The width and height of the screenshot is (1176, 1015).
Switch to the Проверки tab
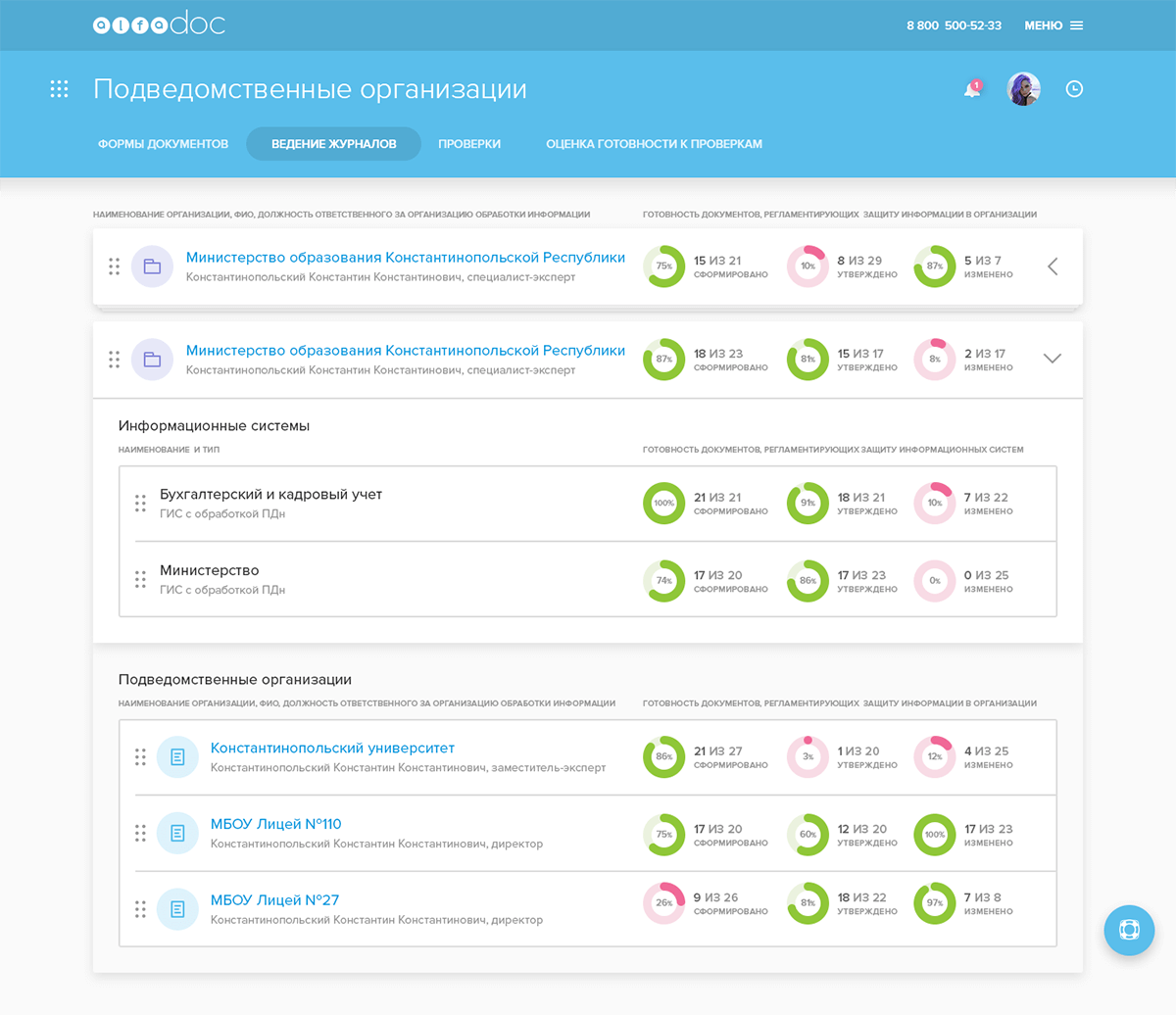[x=469, y=144]
